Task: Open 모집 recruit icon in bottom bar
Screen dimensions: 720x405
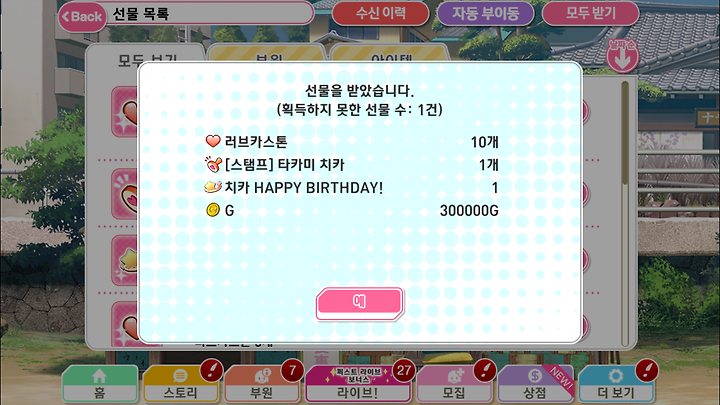Action: tap(454, 384)
